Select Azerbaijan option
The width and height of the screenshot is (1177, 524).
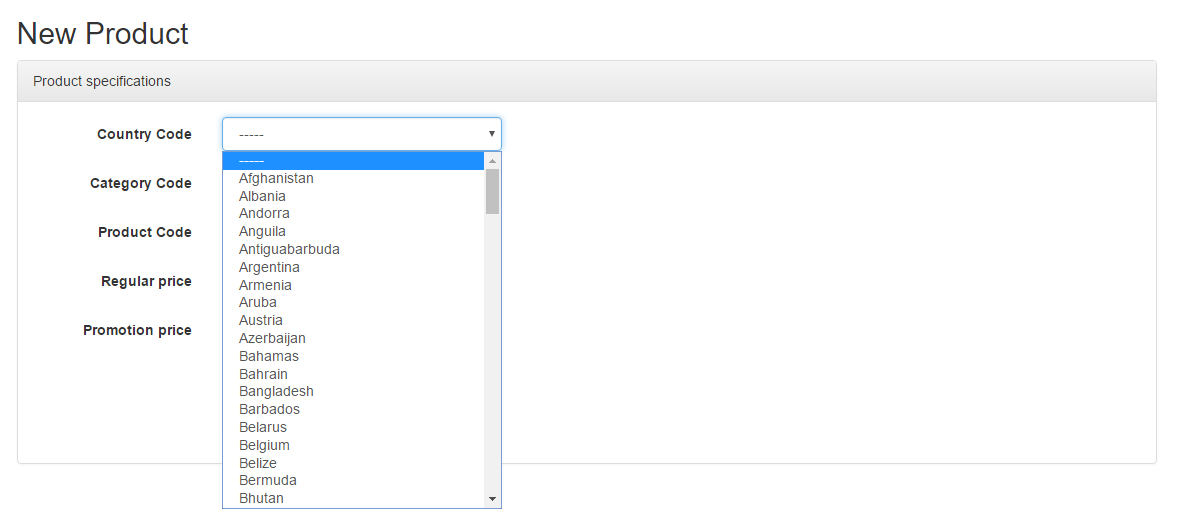[x=354, y=339]
